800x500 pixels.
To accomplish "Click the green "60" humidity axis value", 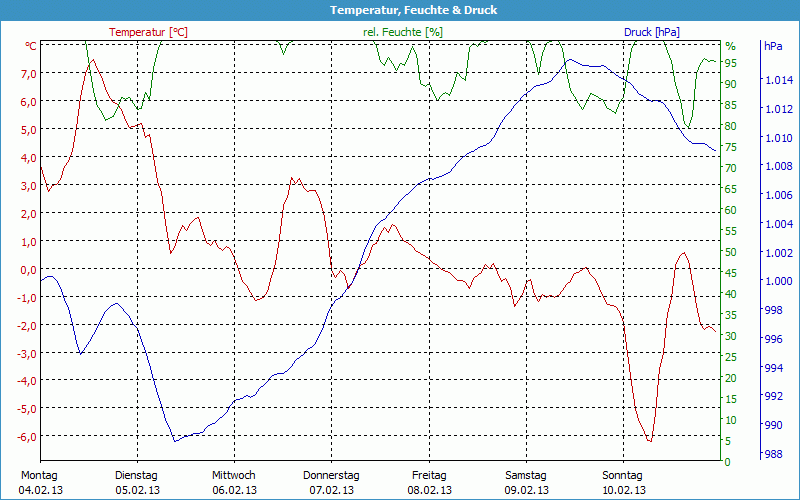I will 731,210.
